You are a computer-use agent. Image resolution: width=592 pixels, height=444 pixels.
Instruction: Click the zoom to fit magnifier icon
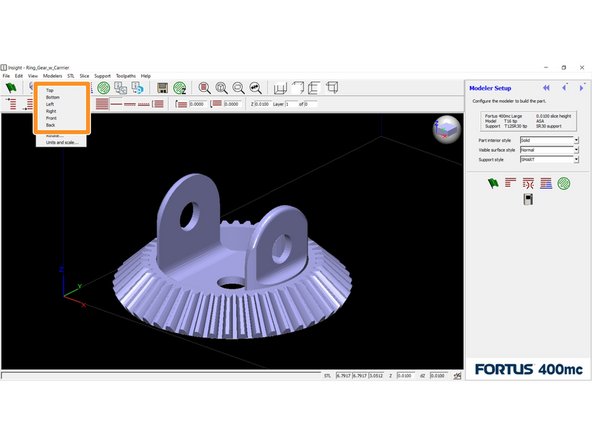(x=256, y=88)
